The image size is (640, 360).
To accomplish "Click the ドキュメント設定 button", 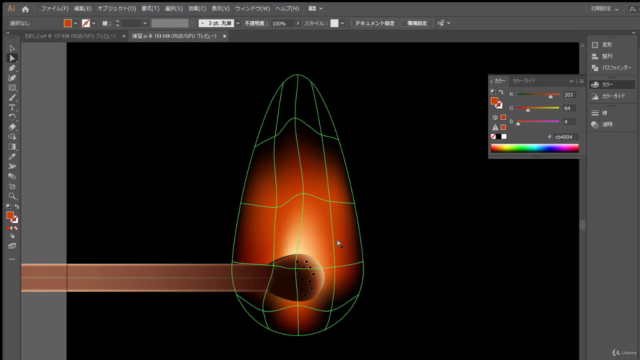I will 375,23.
